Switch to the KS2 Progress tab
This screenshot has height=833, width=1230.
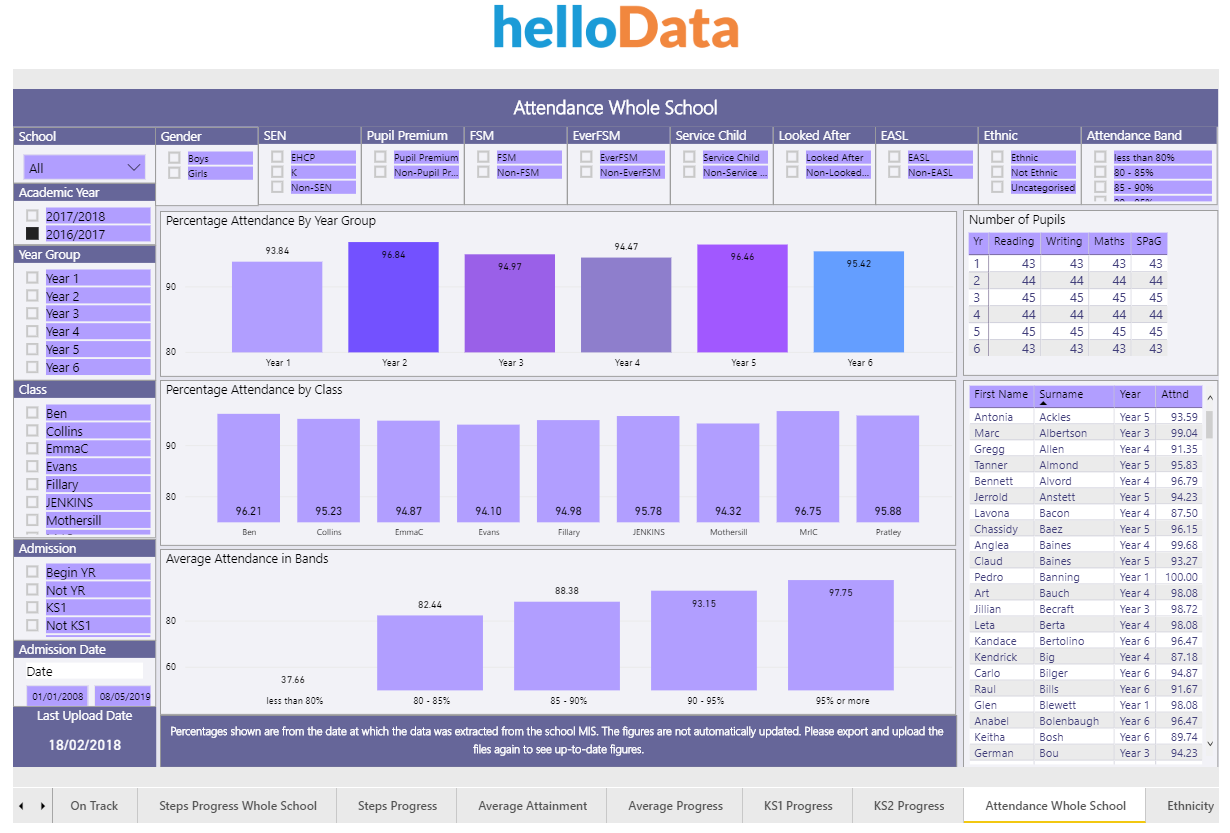907,805
